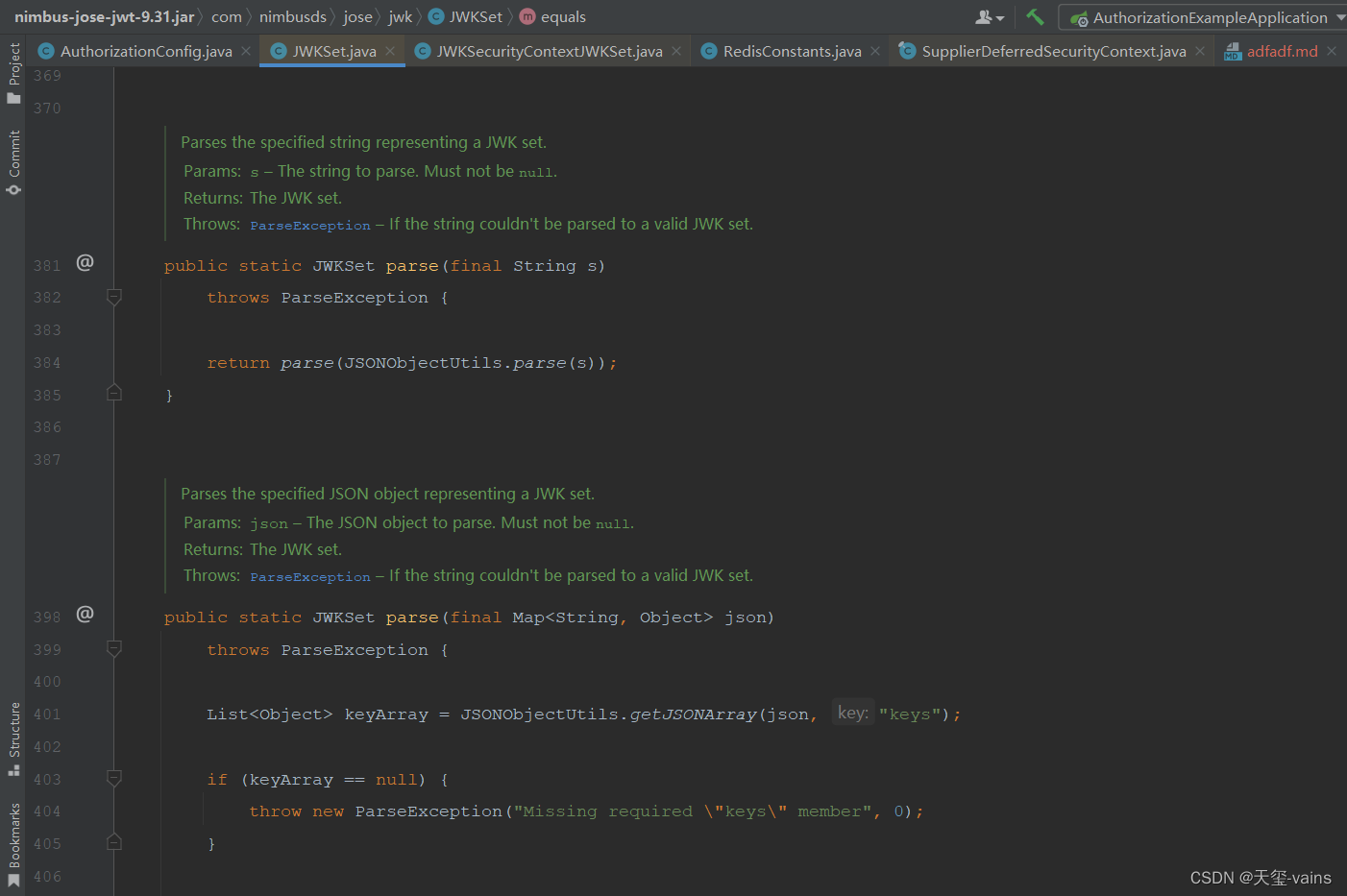
Task: Click 'Map<String, Object> json' parameter
Action: [639, 618]
